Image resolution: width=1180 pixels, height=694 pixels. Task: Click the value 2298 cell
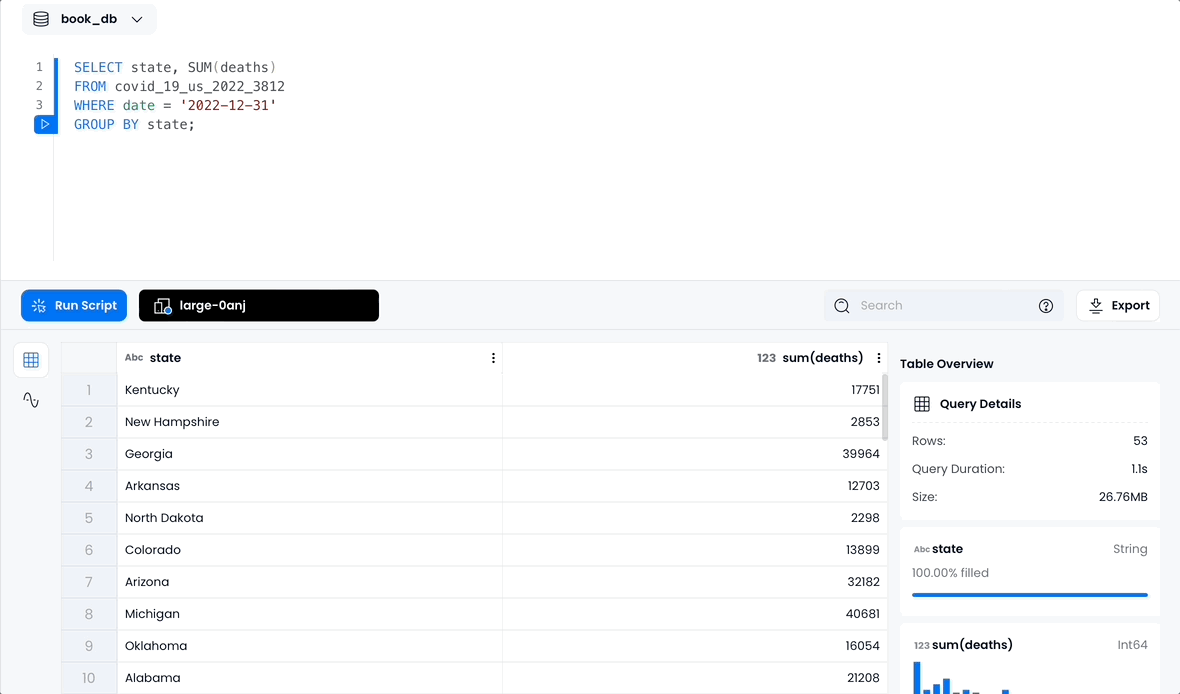click(x=695, y=518)
